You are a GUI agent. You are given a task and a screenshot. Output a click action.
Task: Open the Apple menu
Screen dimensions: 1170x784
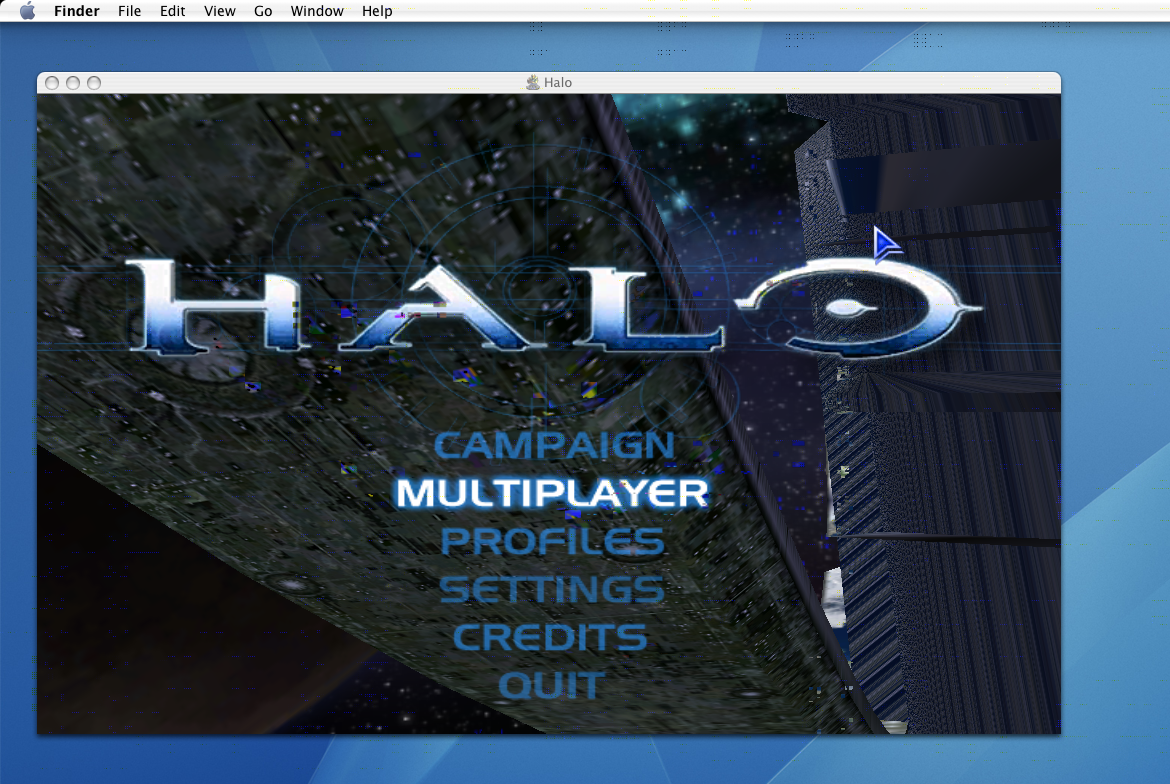click(28, 10)
